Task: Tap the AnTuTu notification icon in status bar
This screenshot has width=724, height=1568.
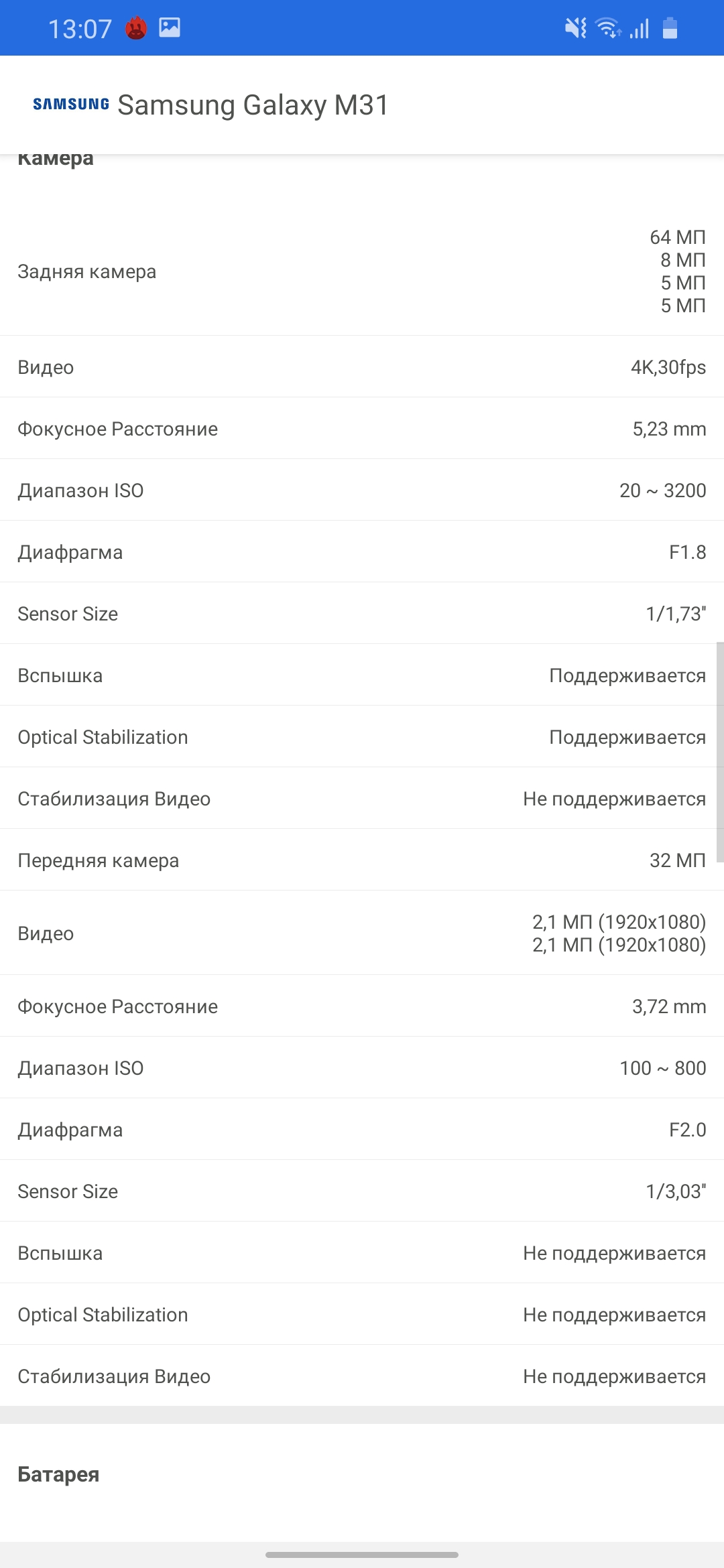Action: point(136,28)
